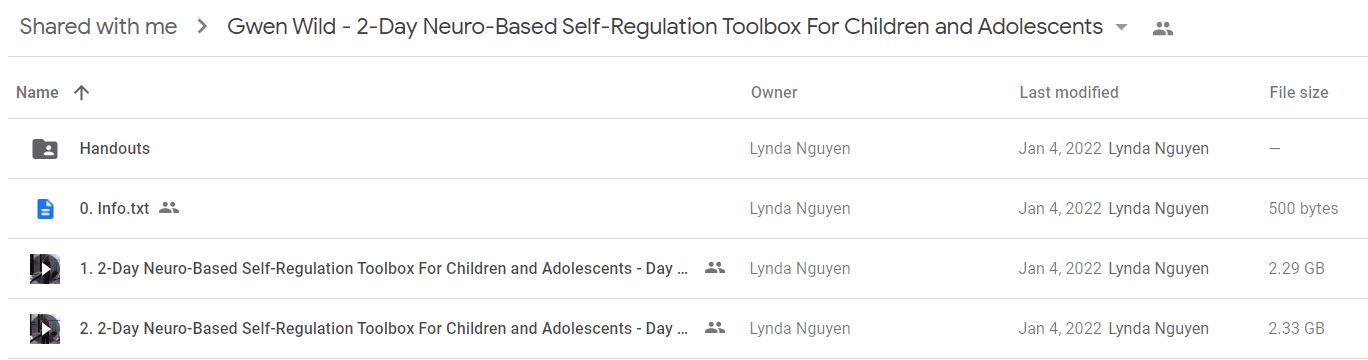Click the shared people icon beside the folder title

1162,28
